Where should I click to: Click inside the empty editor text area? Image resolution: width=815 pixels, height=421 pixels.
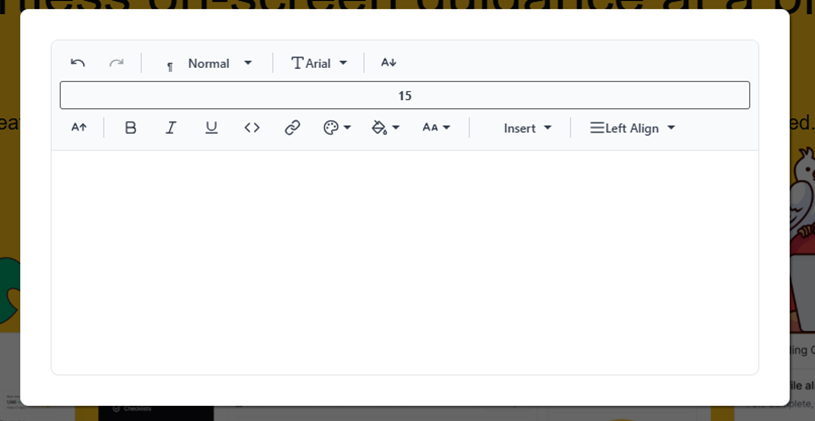click(x=405, y=262)
